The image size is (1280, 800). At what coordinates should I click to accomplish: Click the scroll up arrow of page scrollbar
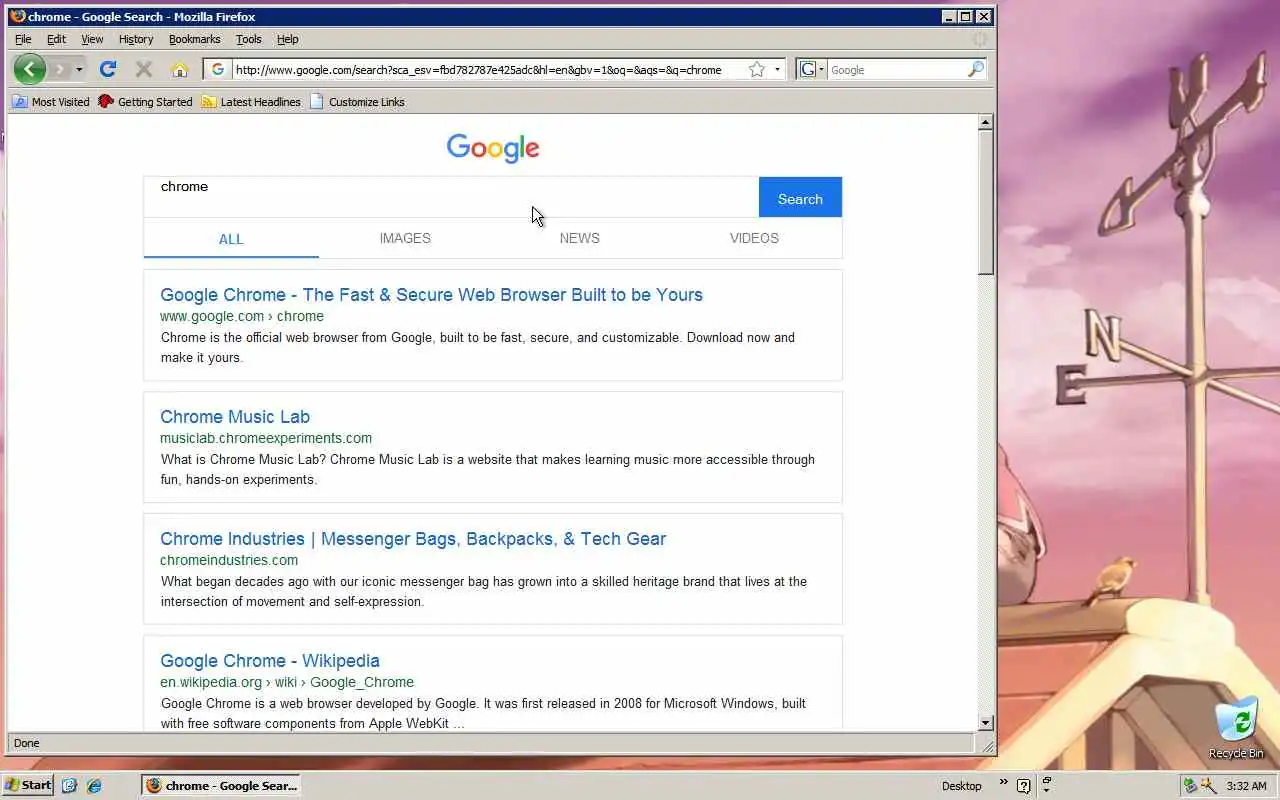pyautogui.click(x=985, y=122)
